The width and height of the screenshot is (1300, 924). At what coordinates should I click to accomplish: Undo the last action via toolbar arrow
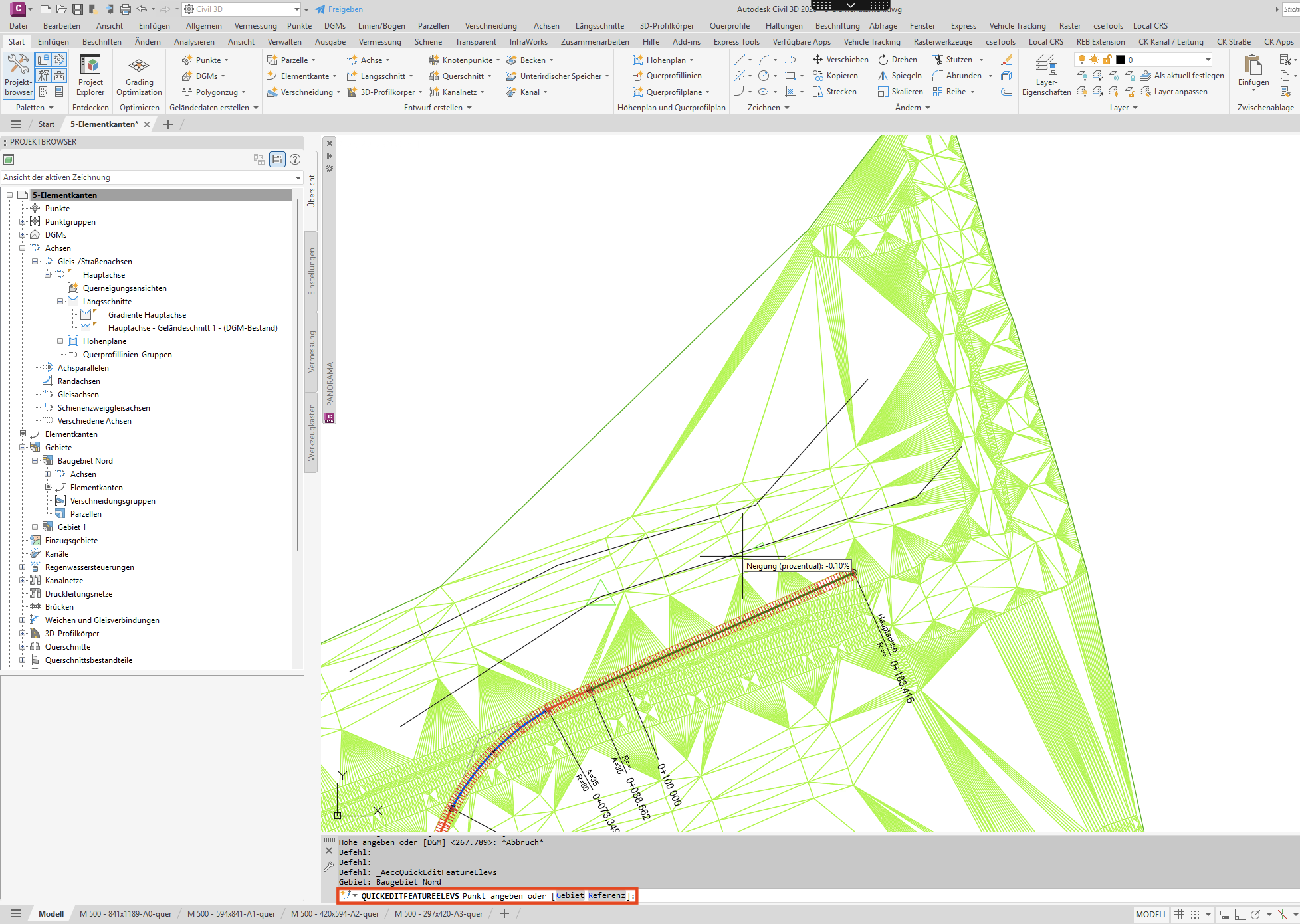[142, 9]
